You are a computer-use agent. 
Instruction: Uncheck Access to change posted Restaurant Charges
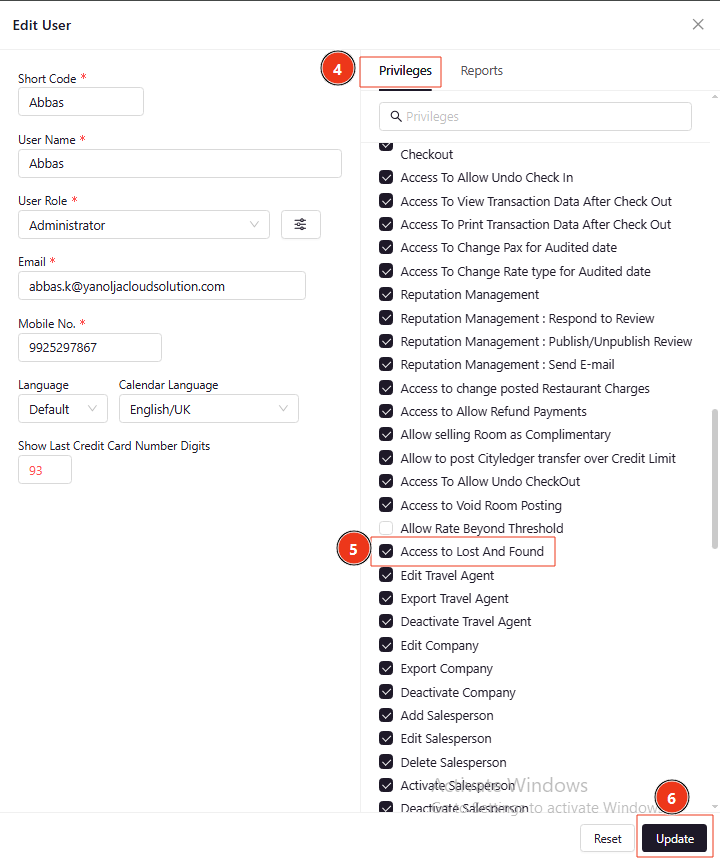386,388
